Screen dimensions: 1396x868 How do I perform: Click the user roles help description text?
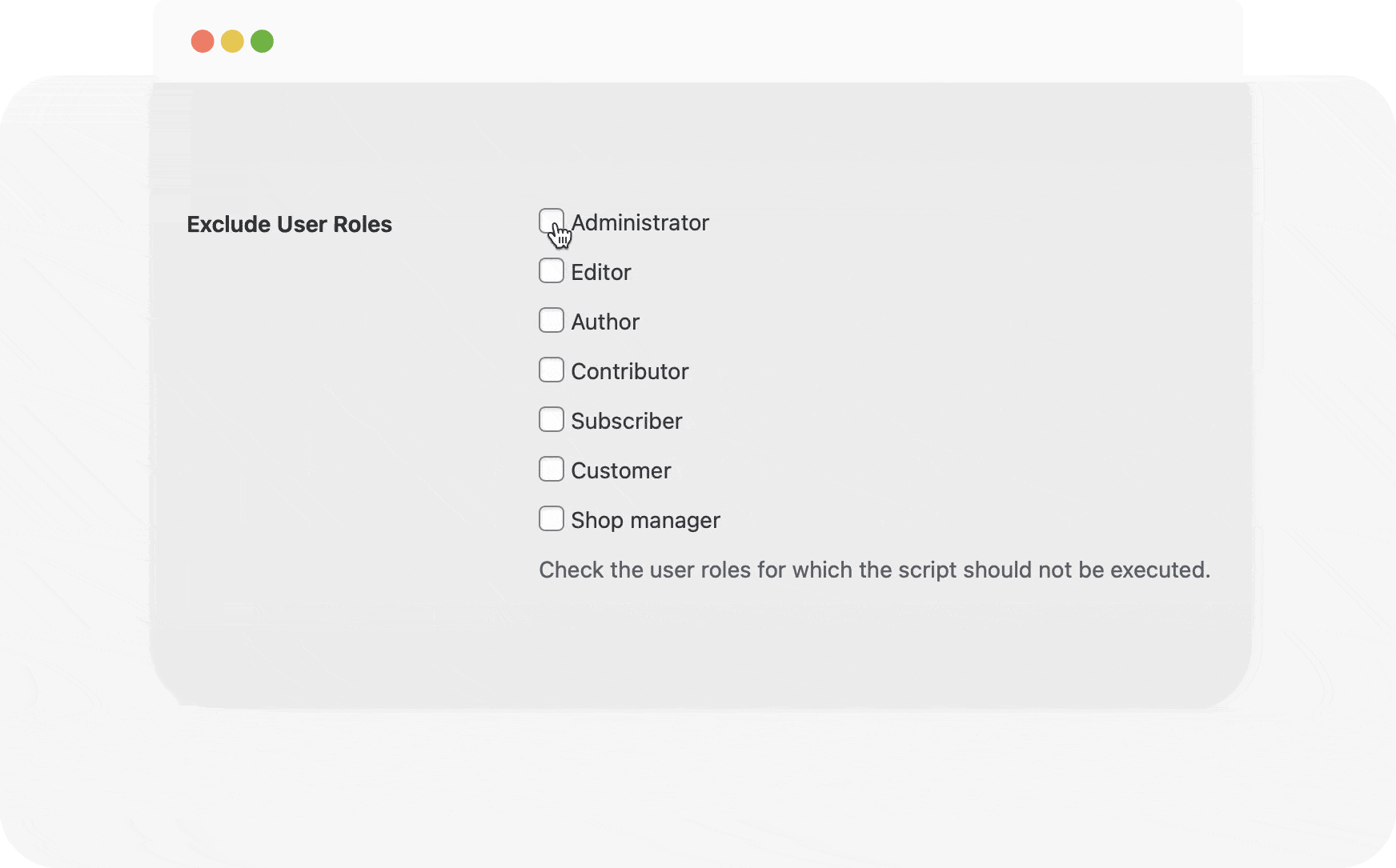(874, 570)
